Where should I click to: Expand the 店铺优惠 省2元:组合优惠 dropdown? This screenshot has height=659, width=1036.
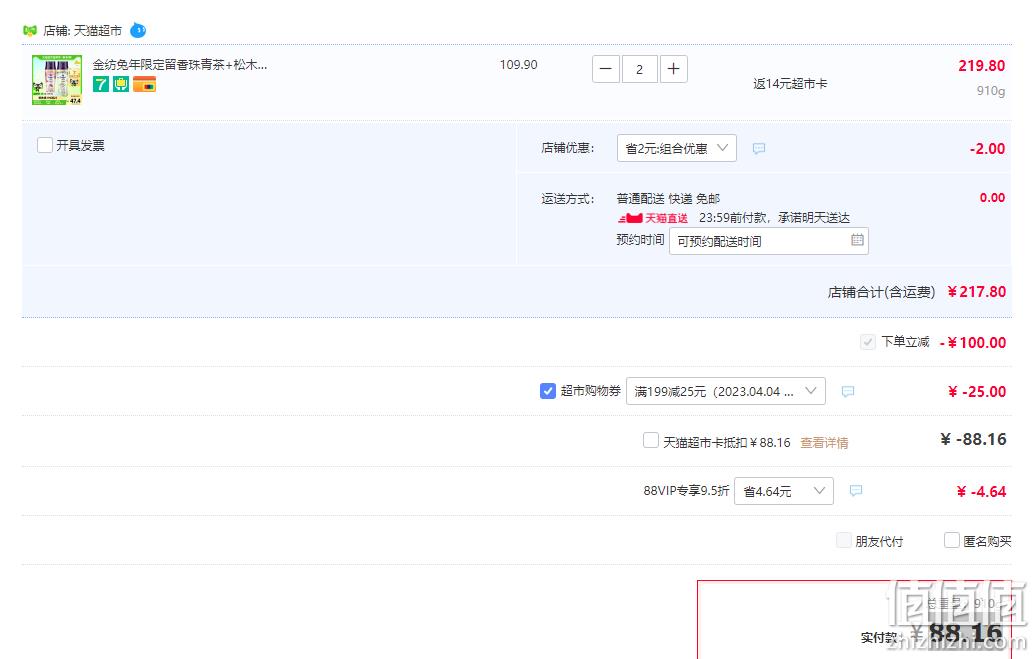pos(677,148)
